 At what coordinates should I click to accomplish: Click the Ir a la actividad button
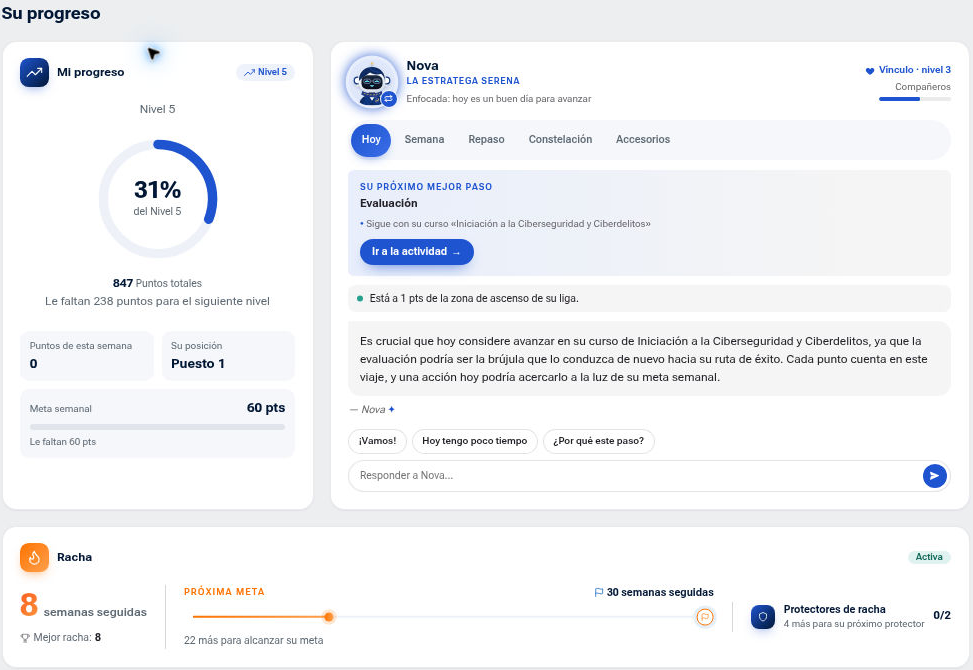coord(417,252)
